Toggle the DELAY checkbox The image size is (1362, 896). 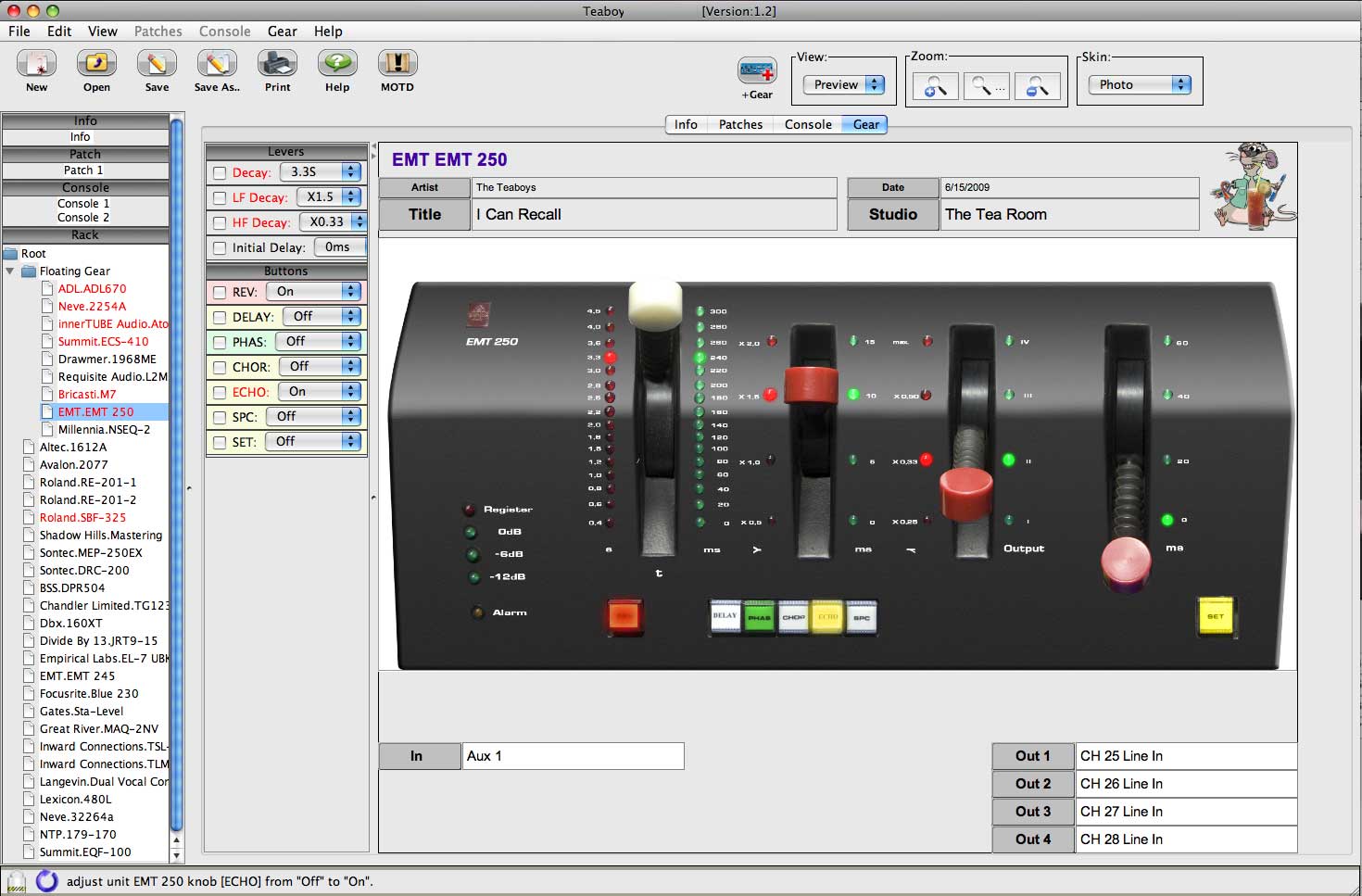[x=220, y=317]
